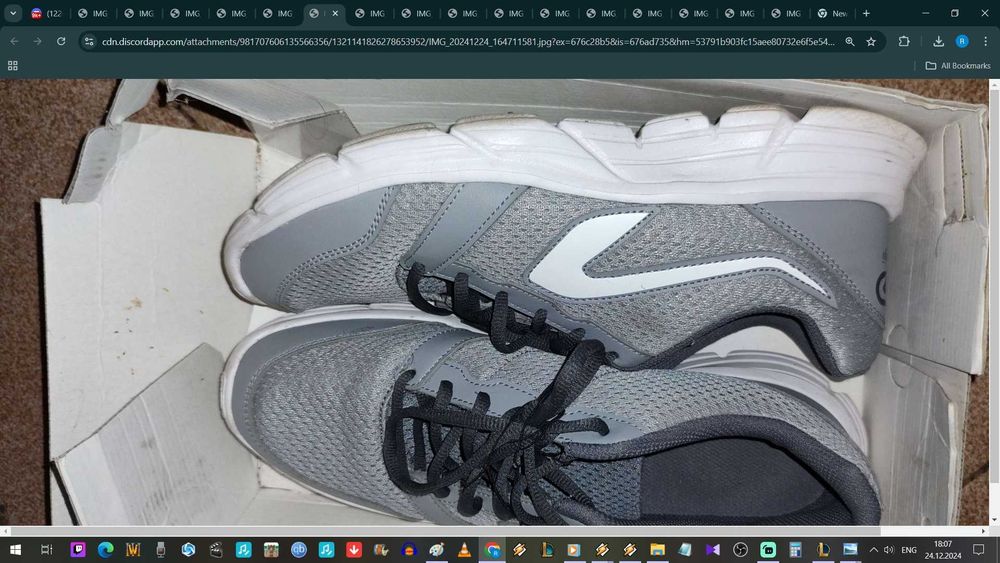This screenshot has width=1000, height=563.
Task: Open Streamlabs from the taskbar
Action: click(x=768, y=550)
